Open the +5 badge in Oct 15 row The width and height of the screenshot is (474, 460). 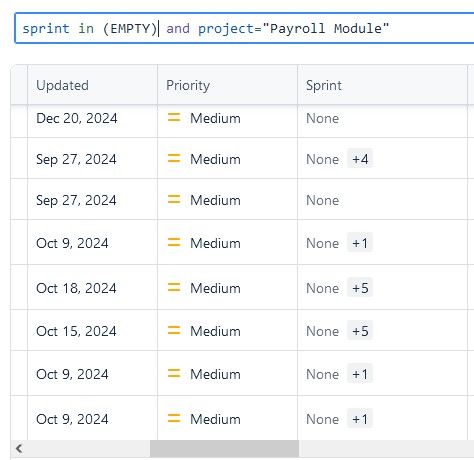pos(360,331)
